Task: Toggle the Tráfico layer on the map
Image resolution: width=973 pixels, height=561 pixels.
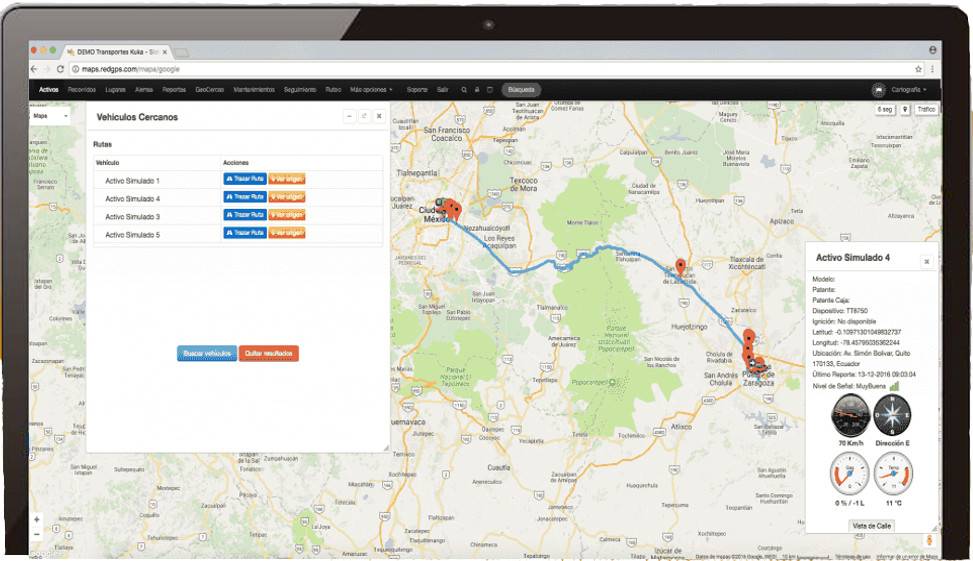Action: [926, 109]
